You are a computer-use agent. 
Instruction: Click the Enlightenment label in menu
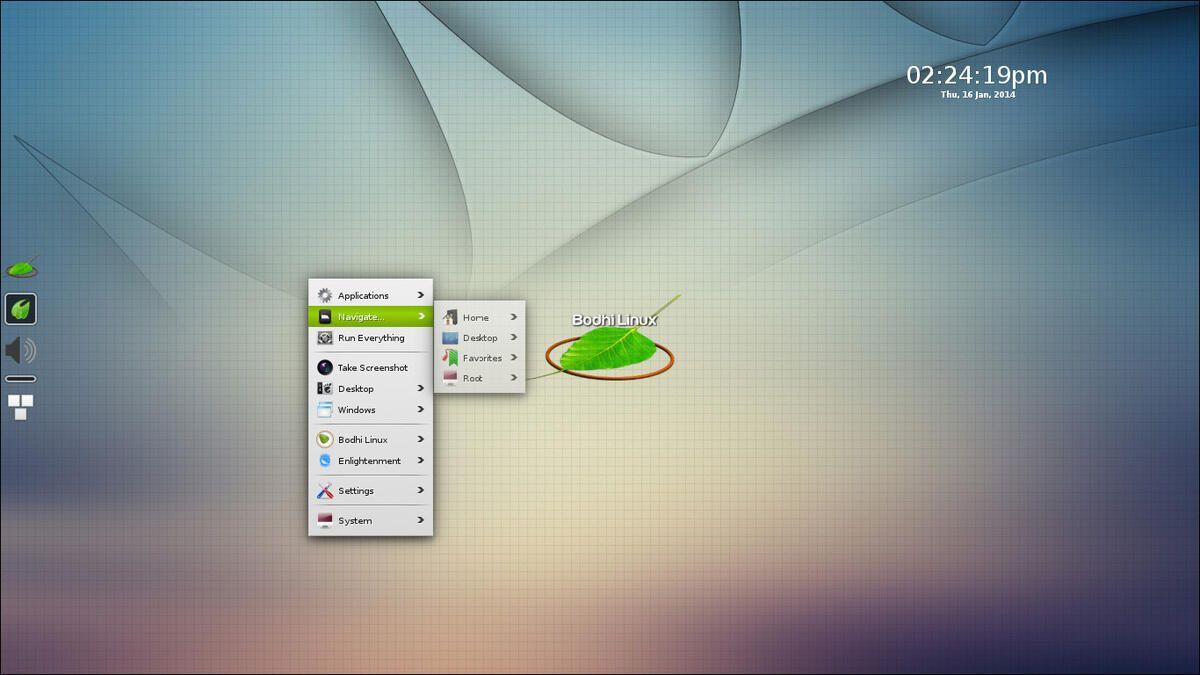(x=369, y=461)
